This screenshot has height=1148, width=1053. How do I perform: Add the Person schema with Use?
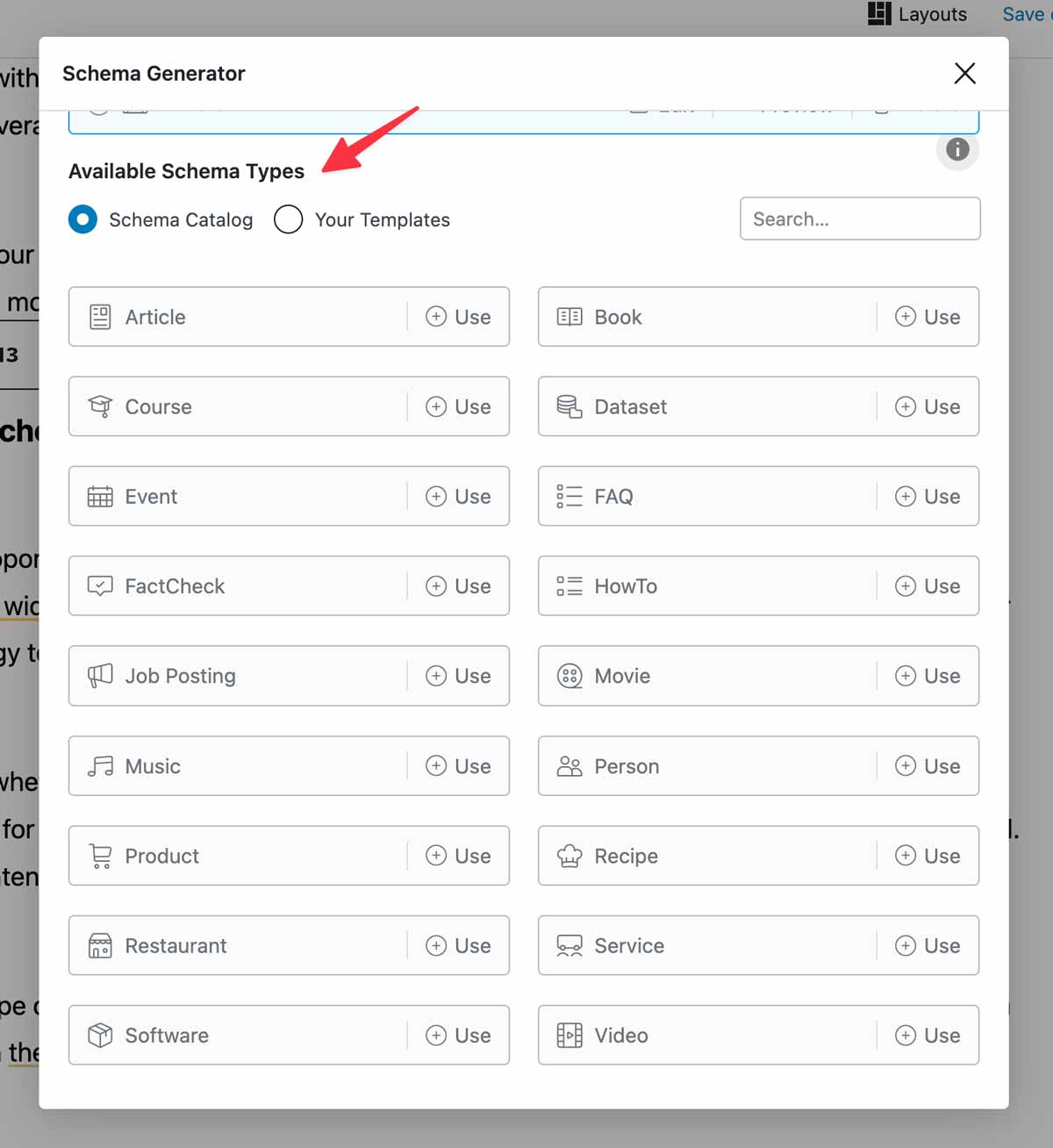pos(928,766)
